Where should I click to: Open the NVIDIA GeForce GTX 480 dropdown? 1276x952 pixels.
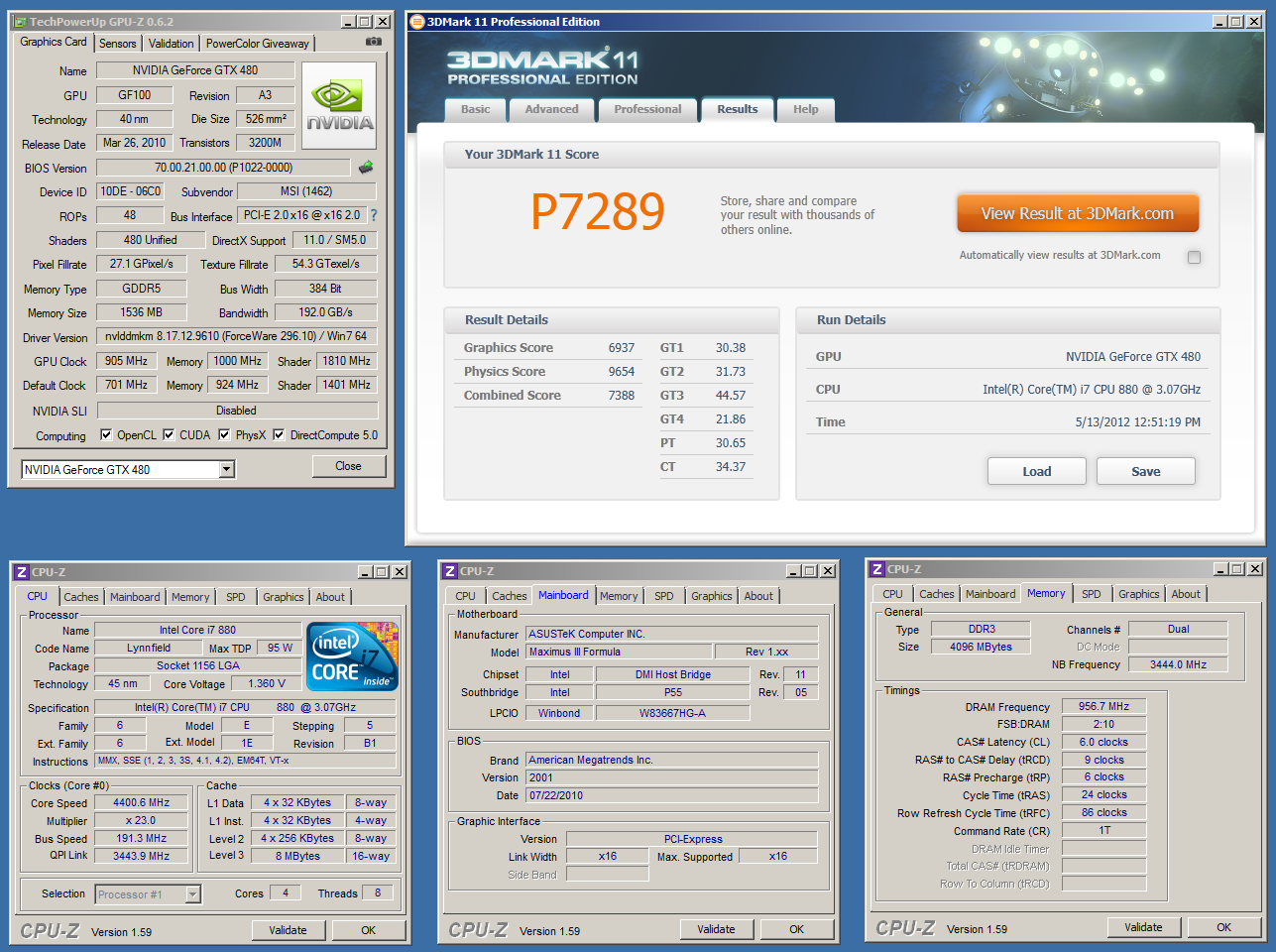[227, 469]
